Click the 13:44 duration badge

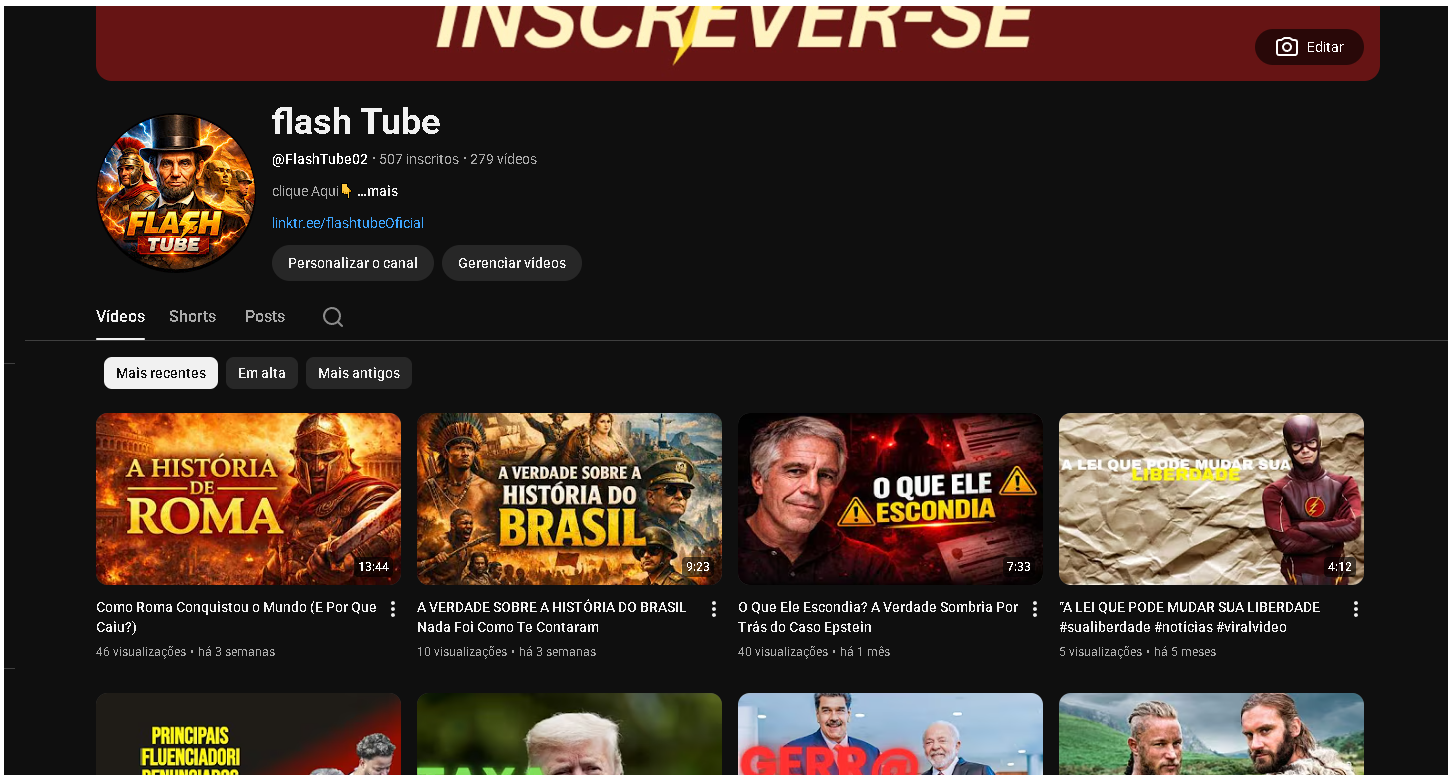tap(373, 567)
